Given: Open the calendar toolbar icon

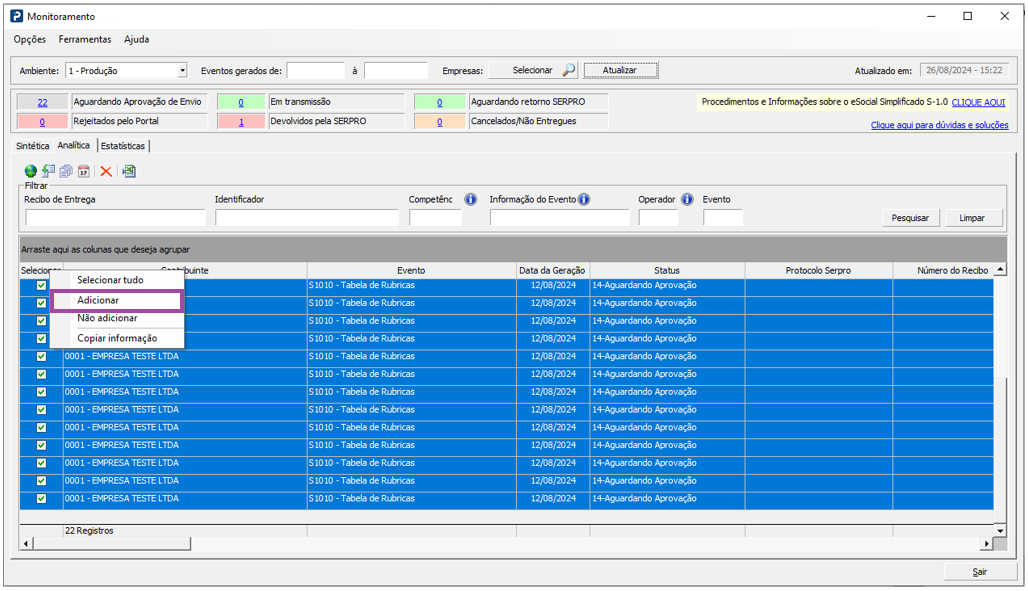Looking at the screenshot, I should point(83,171).
